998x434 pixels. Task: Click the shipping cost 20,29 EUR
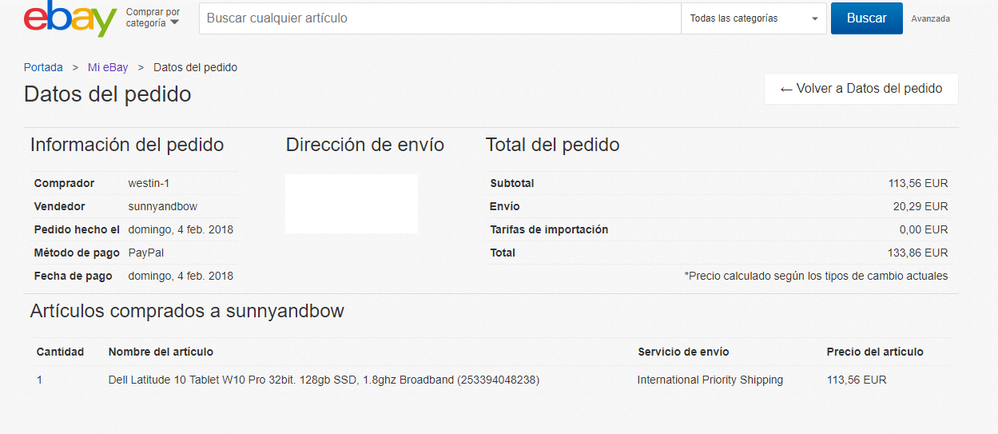(x=921, y=206)
